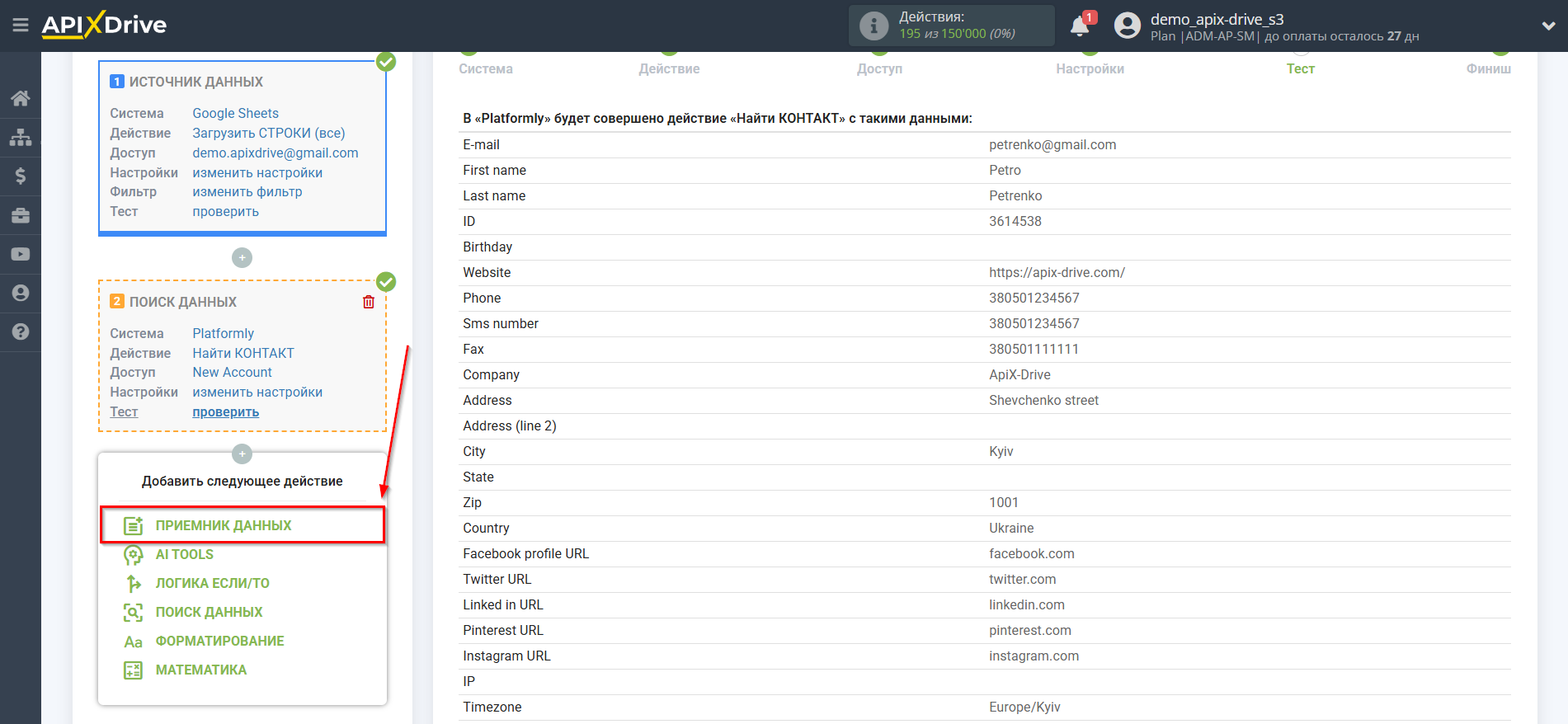The width and height of the screenshot is (1568, 724).
Task: Click the ИСТОЧНИК ДАННЫХ block header
Action: [196, 82]
